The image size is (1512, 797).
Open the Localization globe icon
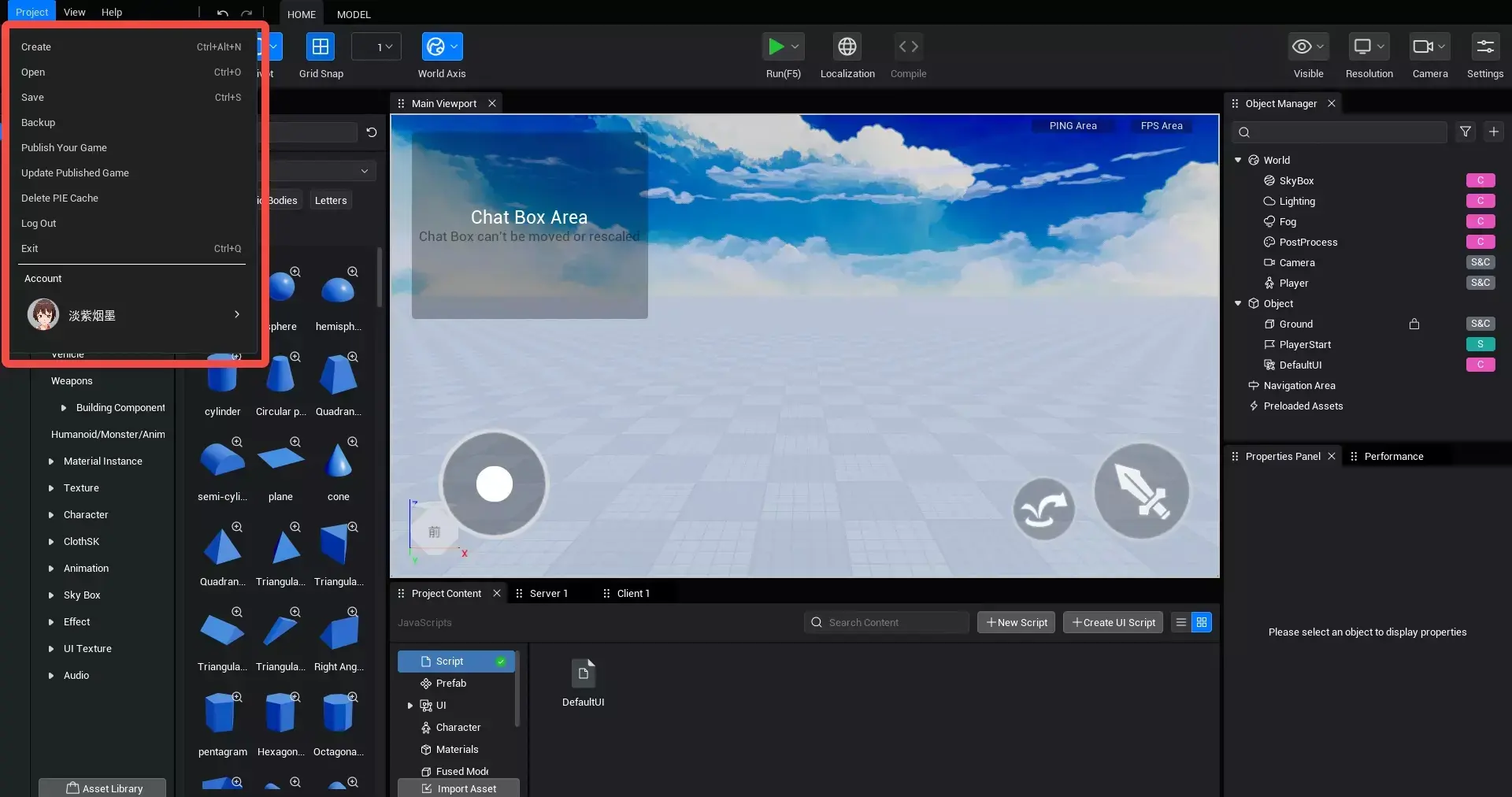pos(847,47)
